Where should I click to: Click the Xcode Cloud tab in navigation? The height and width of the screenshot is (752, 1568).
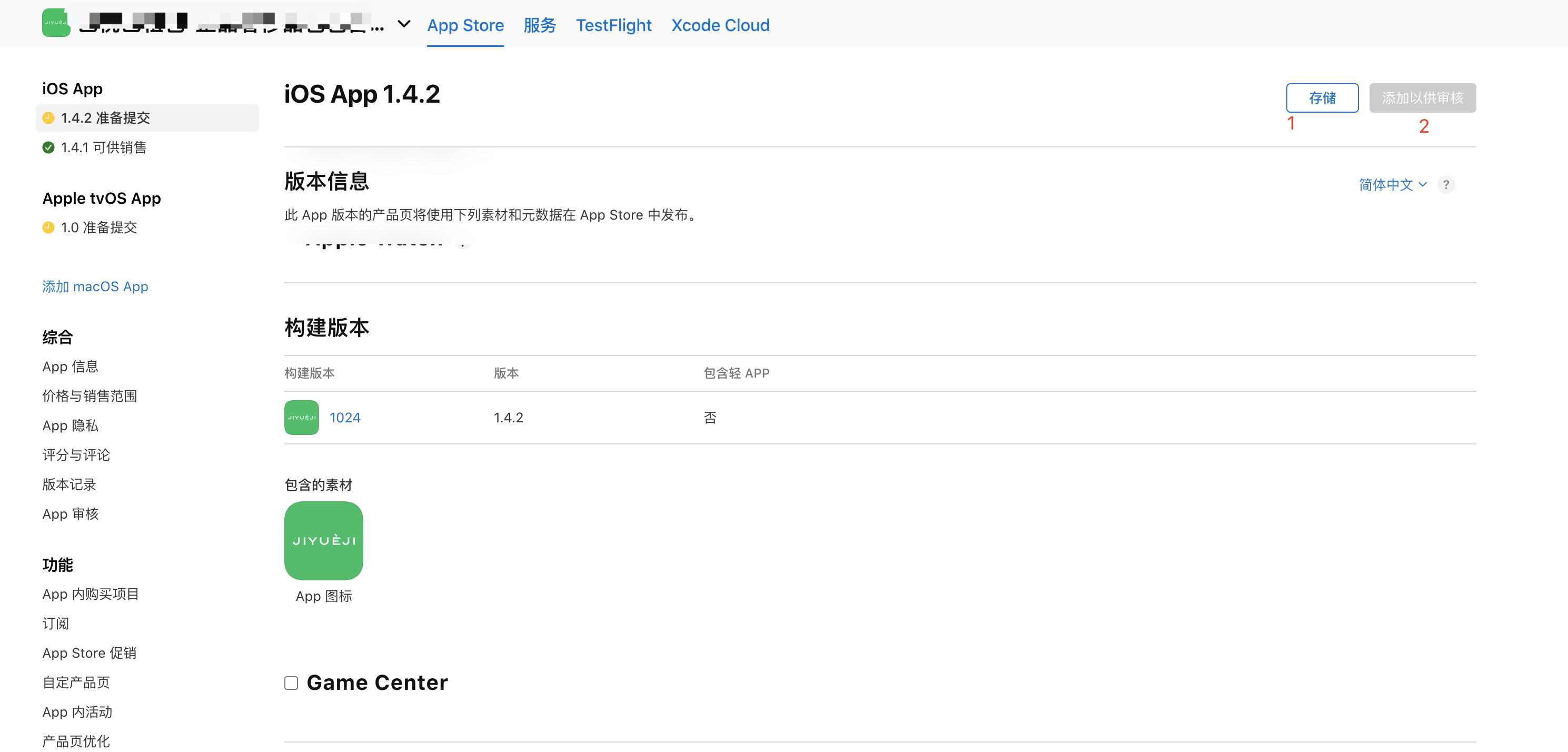[720, 24]
